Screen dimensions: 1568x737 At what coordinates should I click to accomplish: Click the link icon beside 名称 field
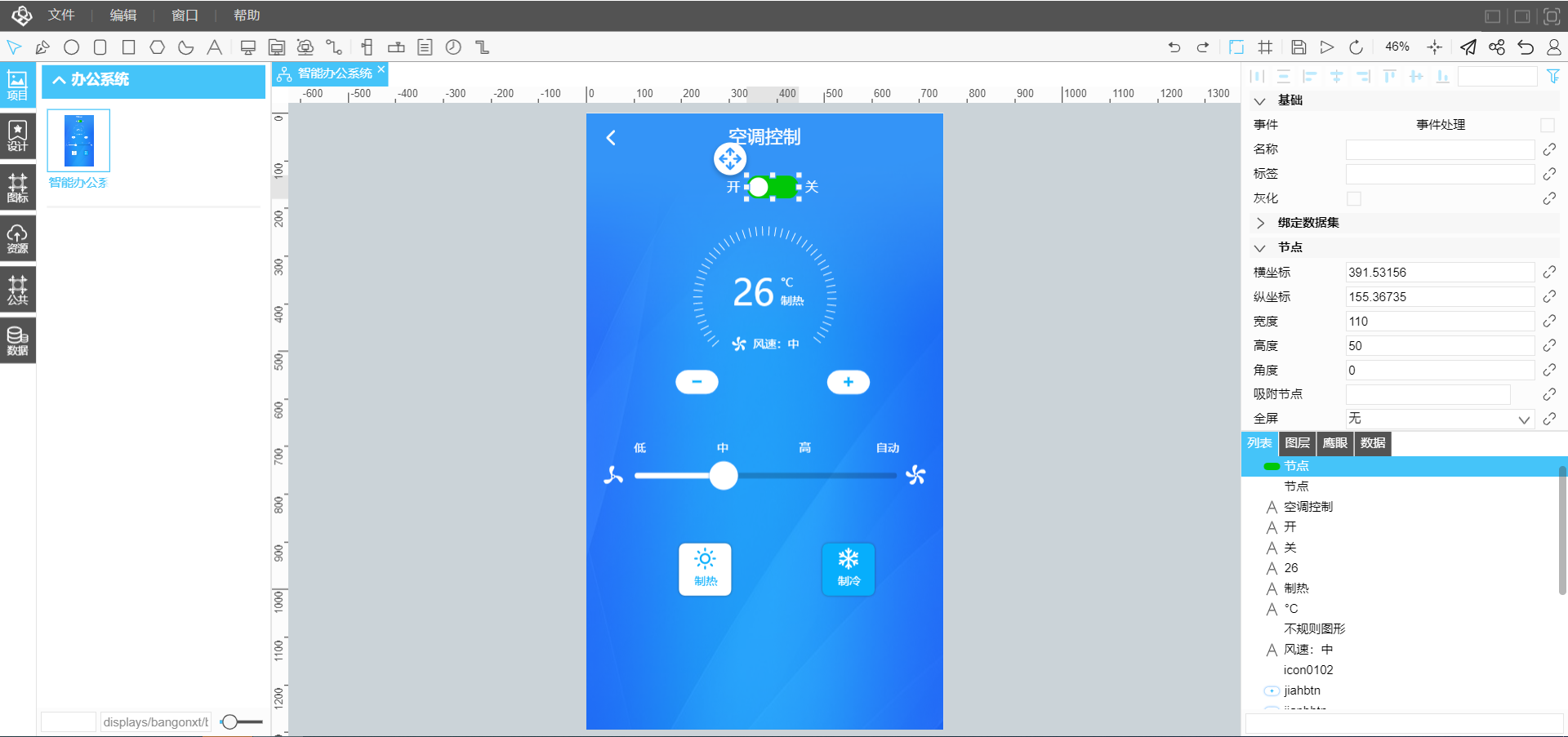(1549, 149)
